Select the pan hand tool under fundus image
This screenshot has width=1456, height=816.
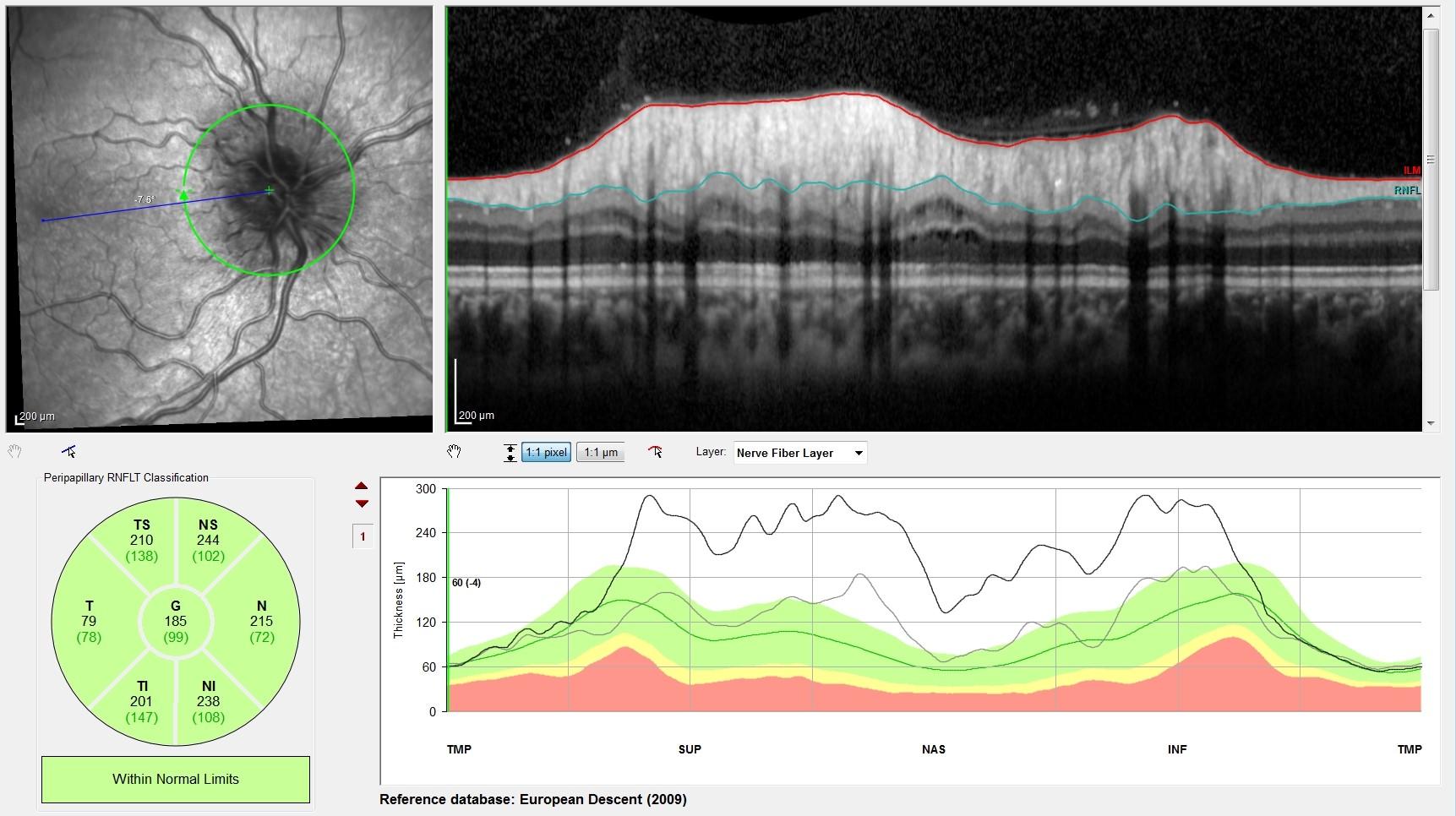pos(14,451)
